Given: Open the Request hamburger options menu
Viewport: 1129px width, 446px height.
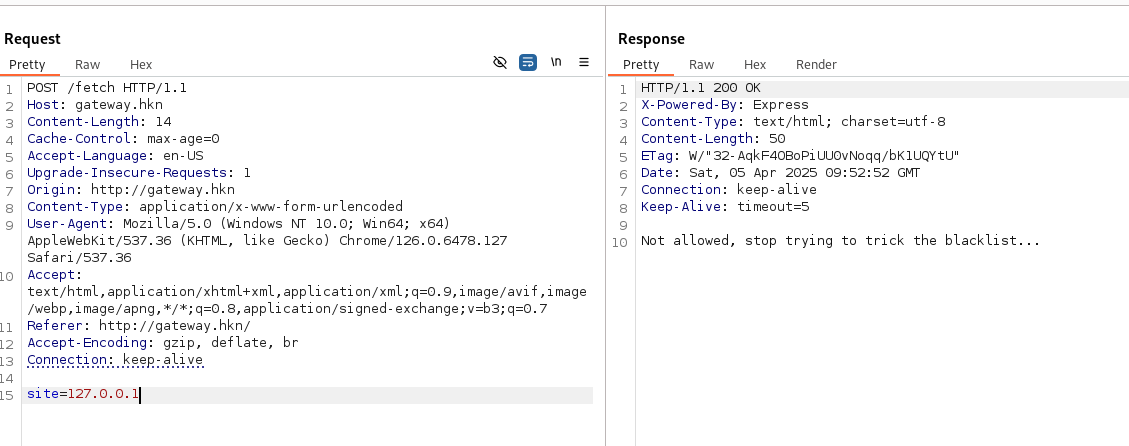Looking at the screenshot, I should point(584,62).
